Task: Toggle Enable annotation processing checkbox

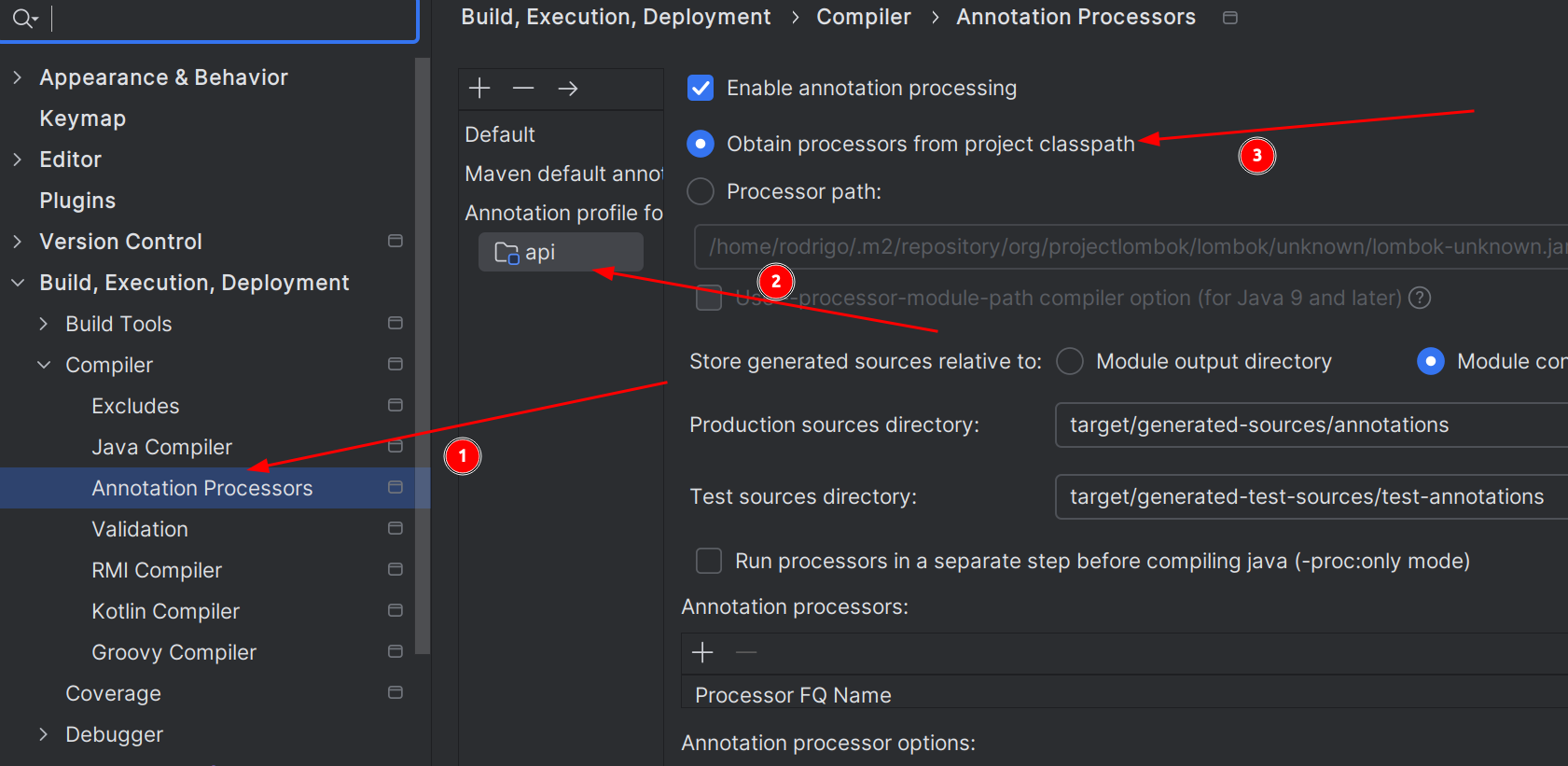Action: pos(701,88)
